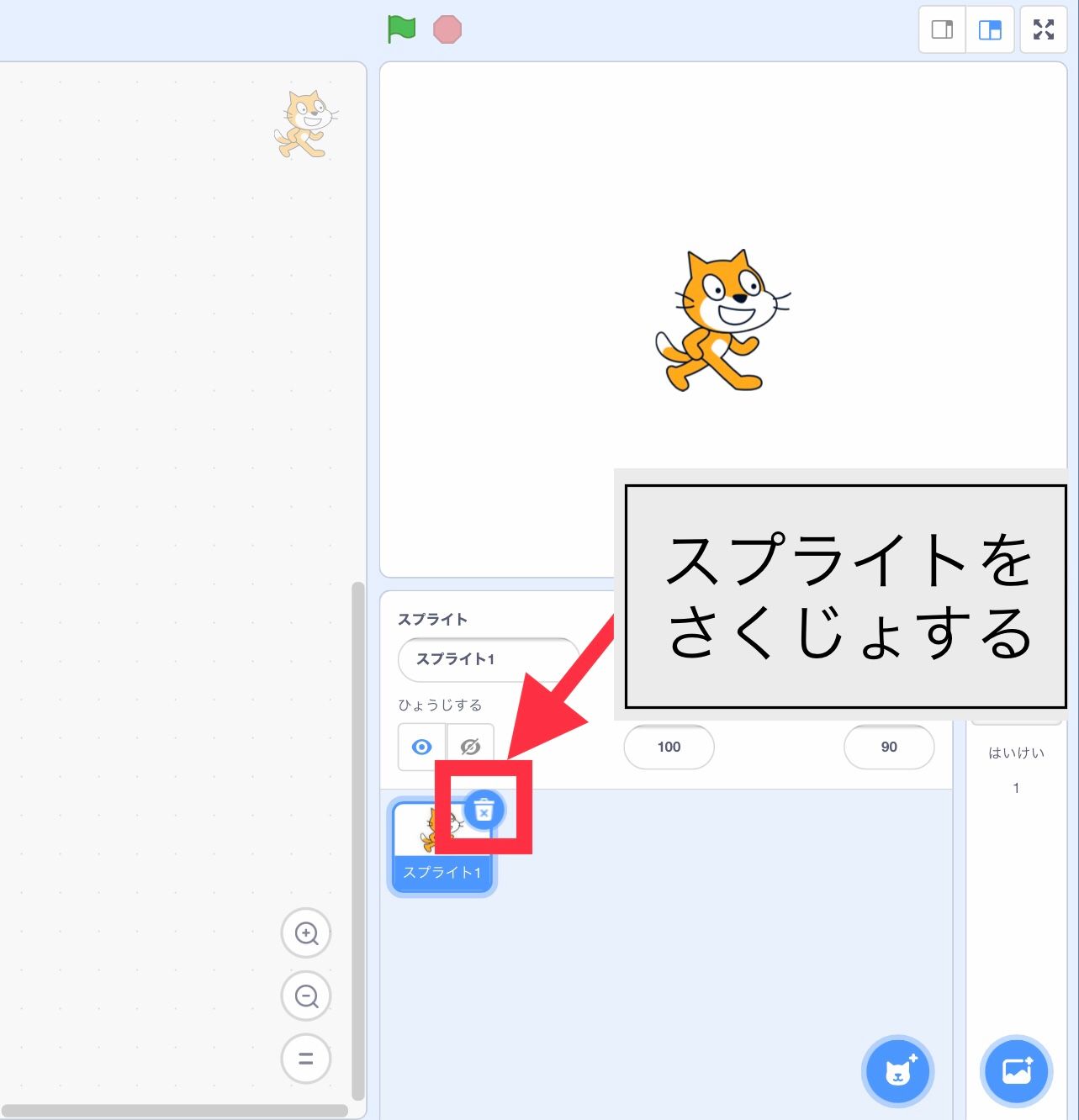Viewport: 1079px width, 1120px height.
Task: Reset the code area zoom level
Action: pos(305,1059)
